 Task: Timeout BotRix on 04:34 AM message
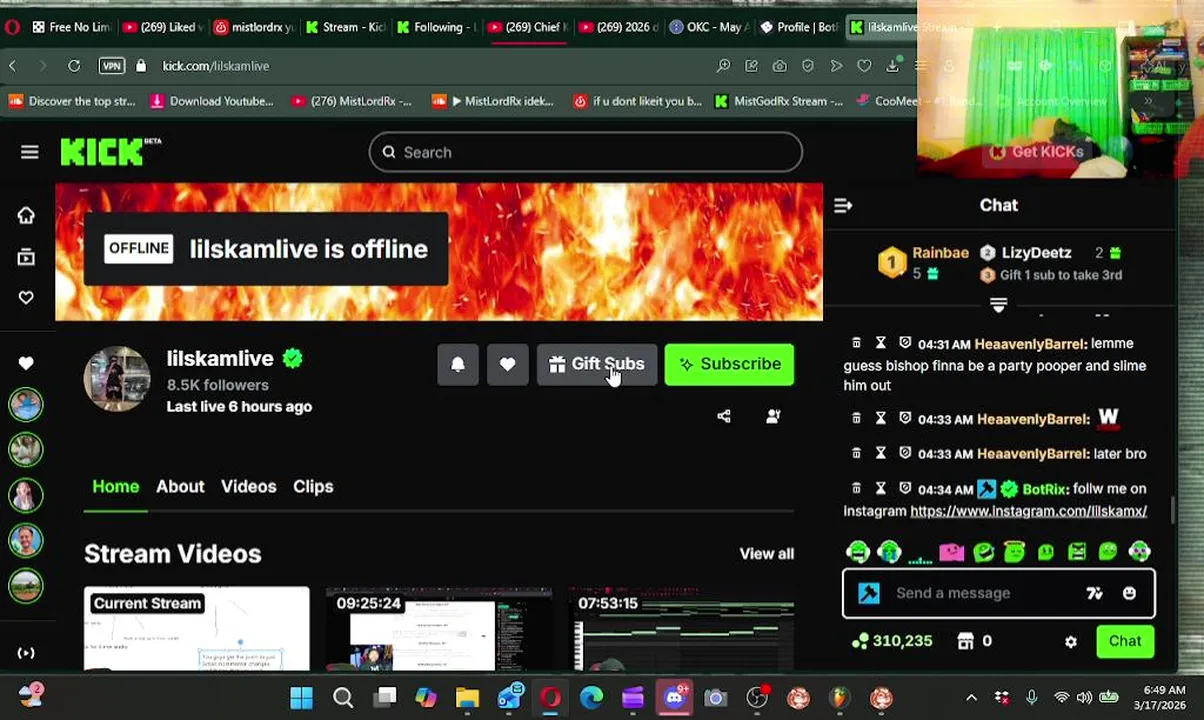click(x=881, y=488)
